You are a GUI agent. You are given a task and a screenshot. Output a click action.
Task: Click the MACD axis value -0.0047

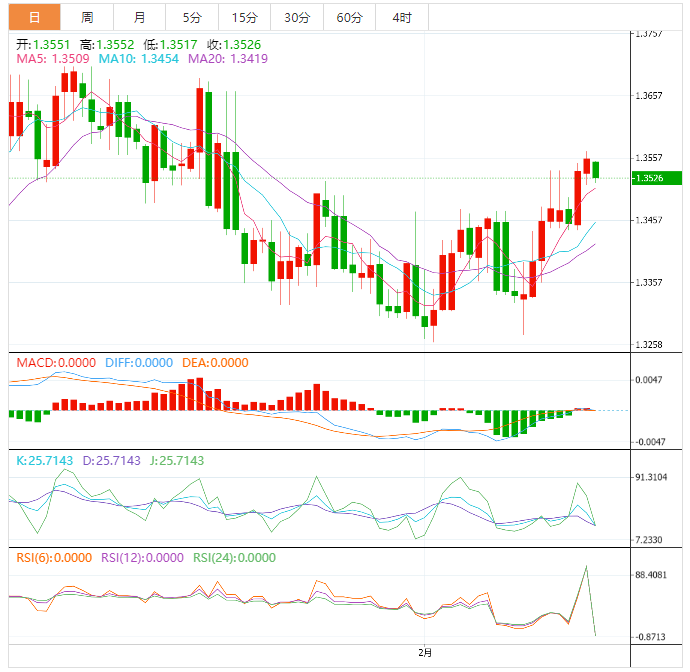649,441
